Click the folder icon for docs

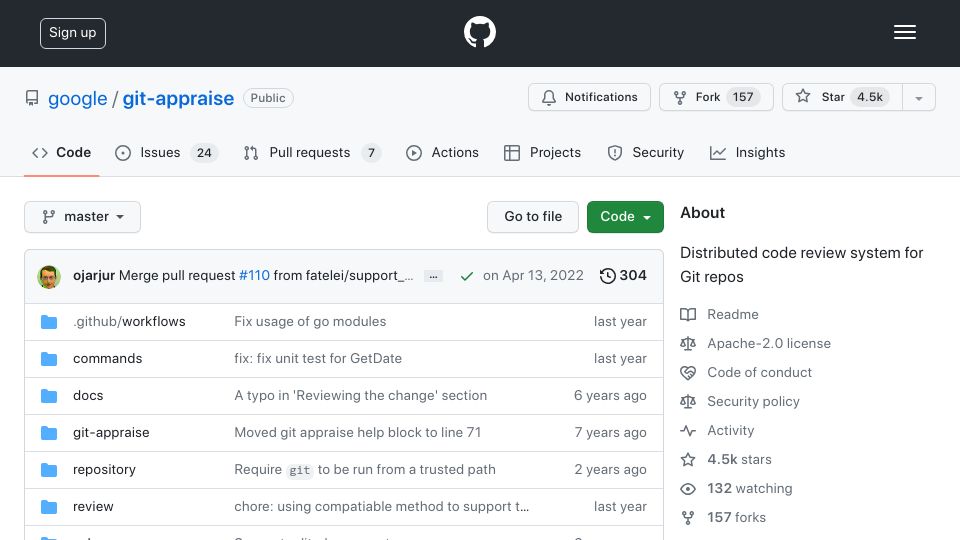pyautogui.click(x=49, y=396)
